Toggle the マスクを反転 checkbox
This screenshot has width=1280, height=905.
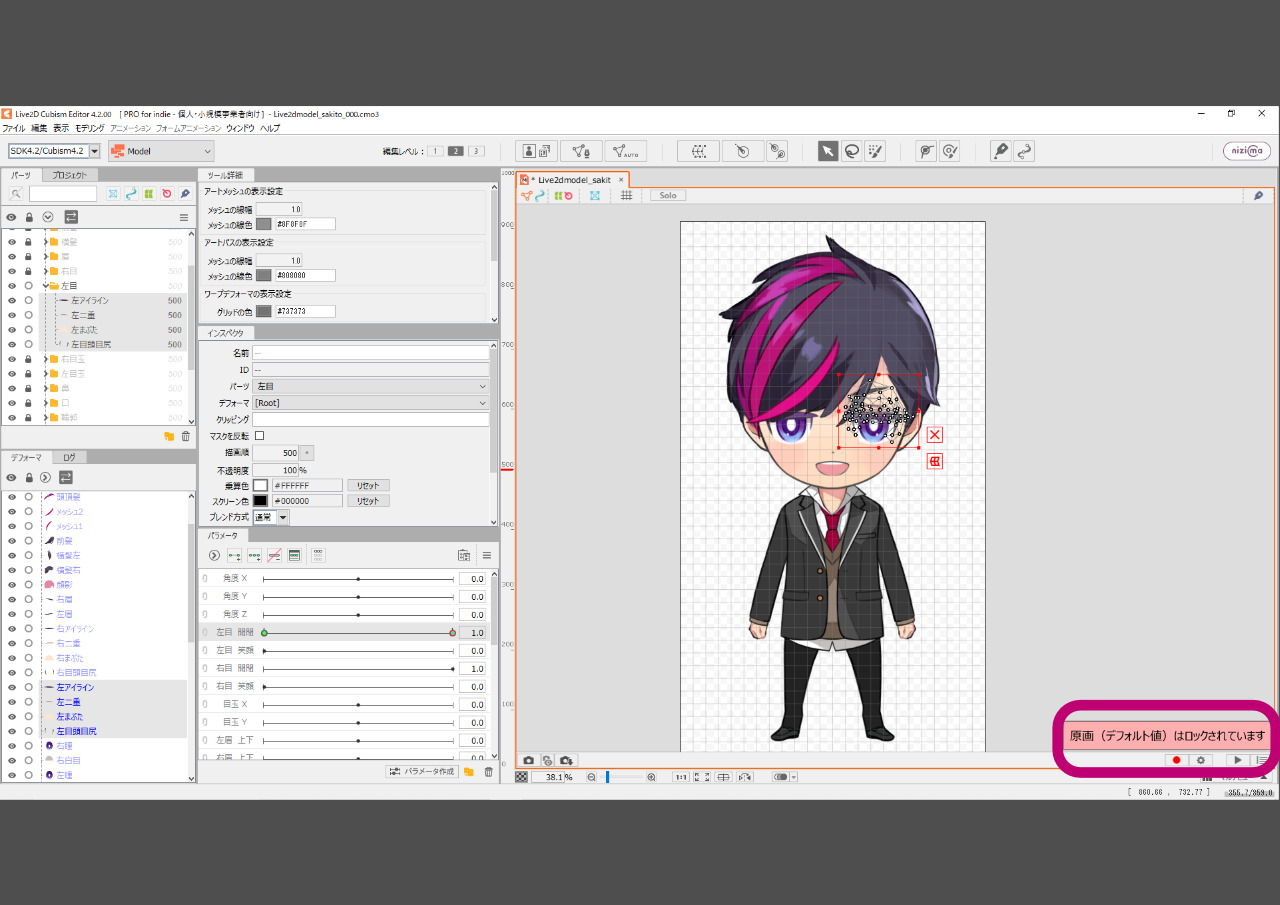click(x=260, y=436)
